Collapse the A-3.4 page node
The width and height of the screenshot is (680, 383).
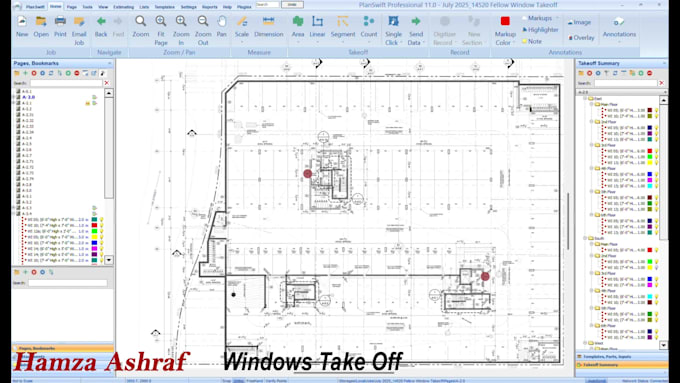[x=14, y=214]
